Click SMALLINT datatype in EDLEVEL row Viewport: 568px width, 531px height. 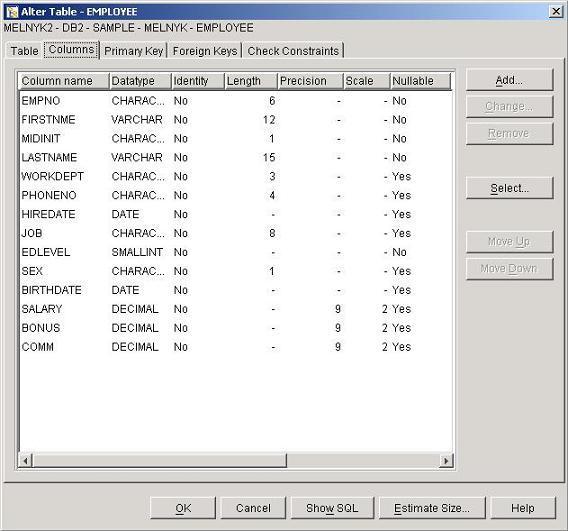pyautogui.click(x=137, y=252)
